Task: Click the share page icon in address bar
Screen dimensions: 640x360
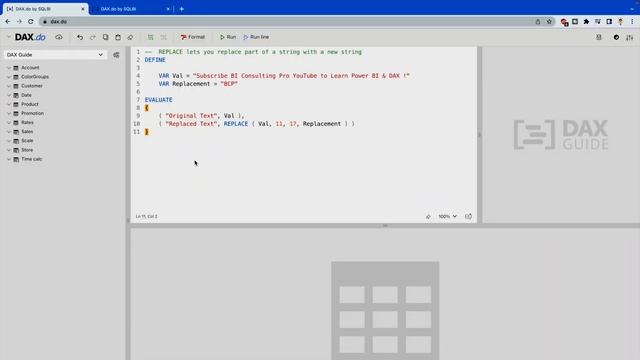Action: pyautogui.click(x=538, y=22)
